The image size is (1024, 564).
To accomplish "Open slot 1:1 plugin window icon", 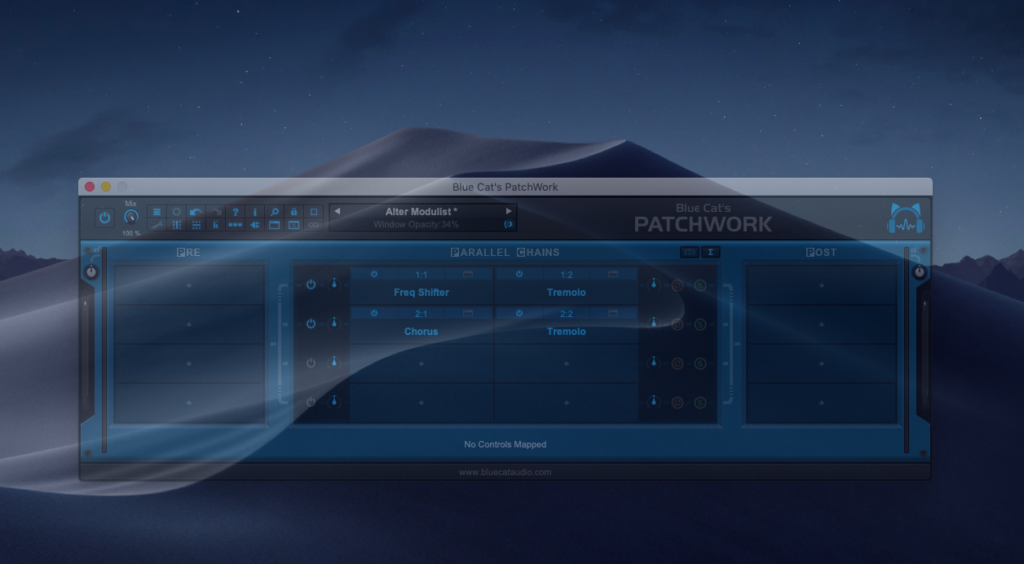I will (x=468, y=274).
